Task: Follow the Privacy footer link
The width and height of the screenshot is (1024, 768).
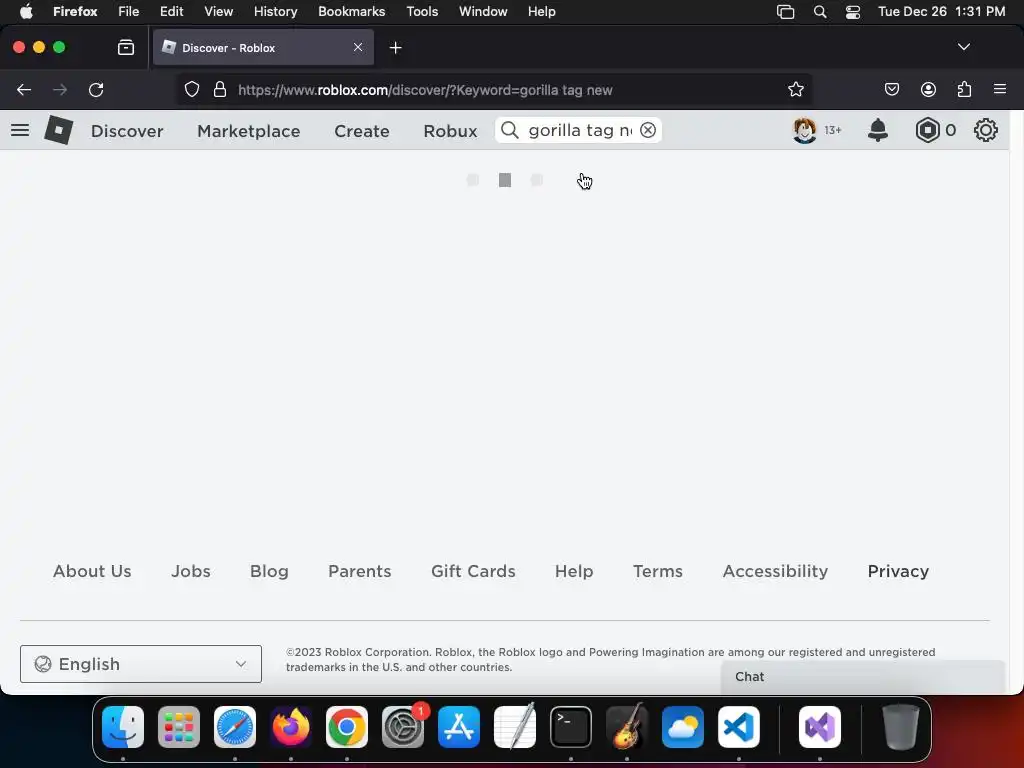Action: click(898, 571)
